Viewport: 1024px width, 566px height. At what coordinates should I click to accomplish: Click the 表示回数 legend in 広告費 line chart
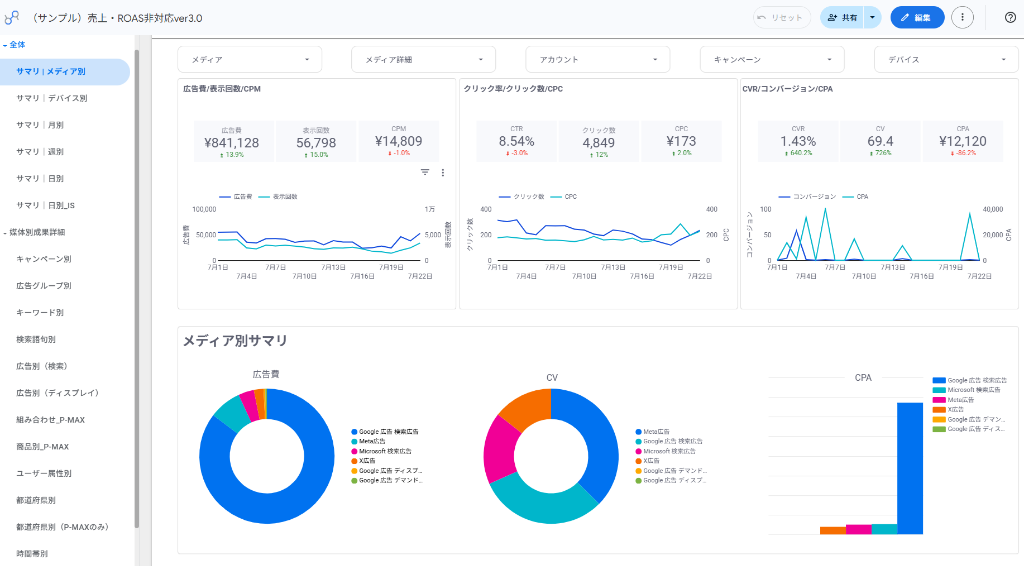click(278, 197)
